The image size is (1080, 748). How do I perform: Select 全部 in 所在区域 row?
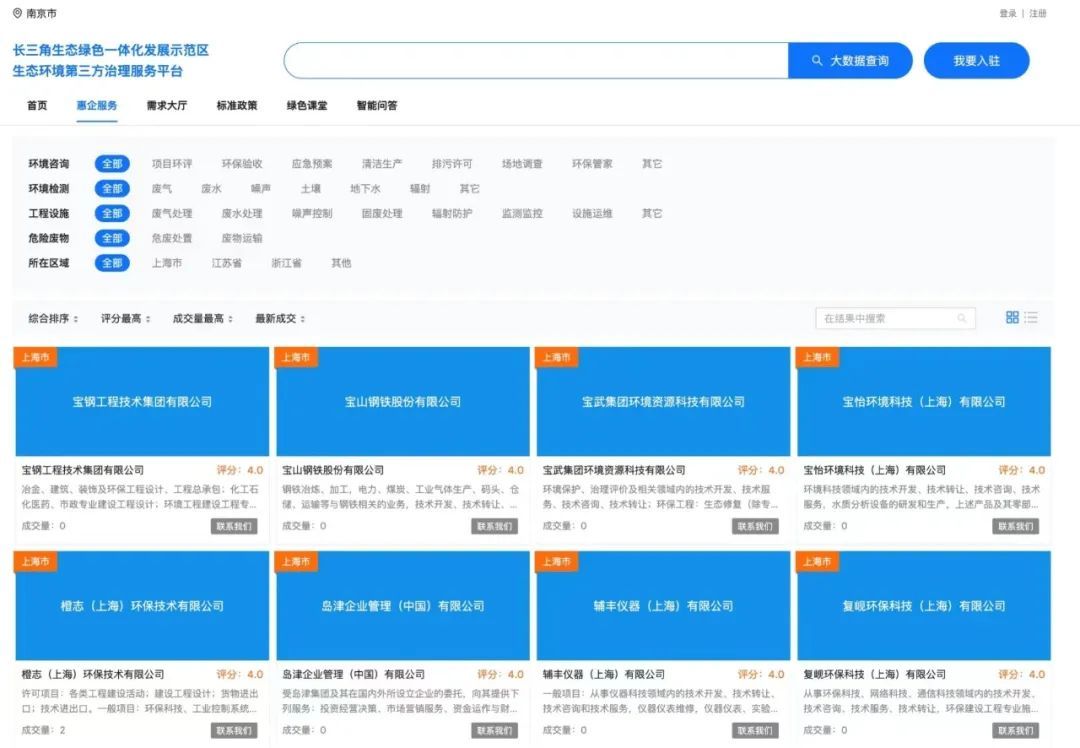click(112, 263)
